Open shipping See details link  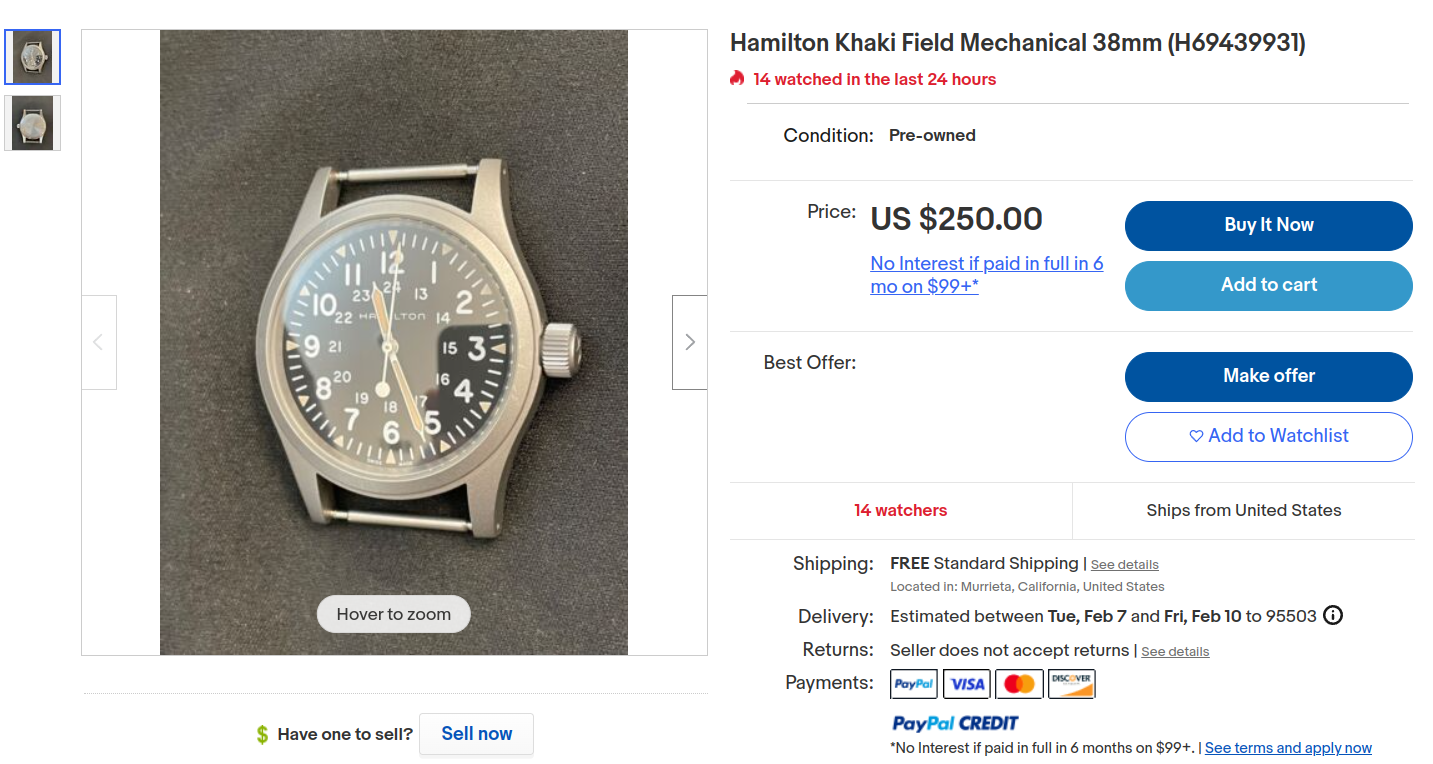(1124, 565)
